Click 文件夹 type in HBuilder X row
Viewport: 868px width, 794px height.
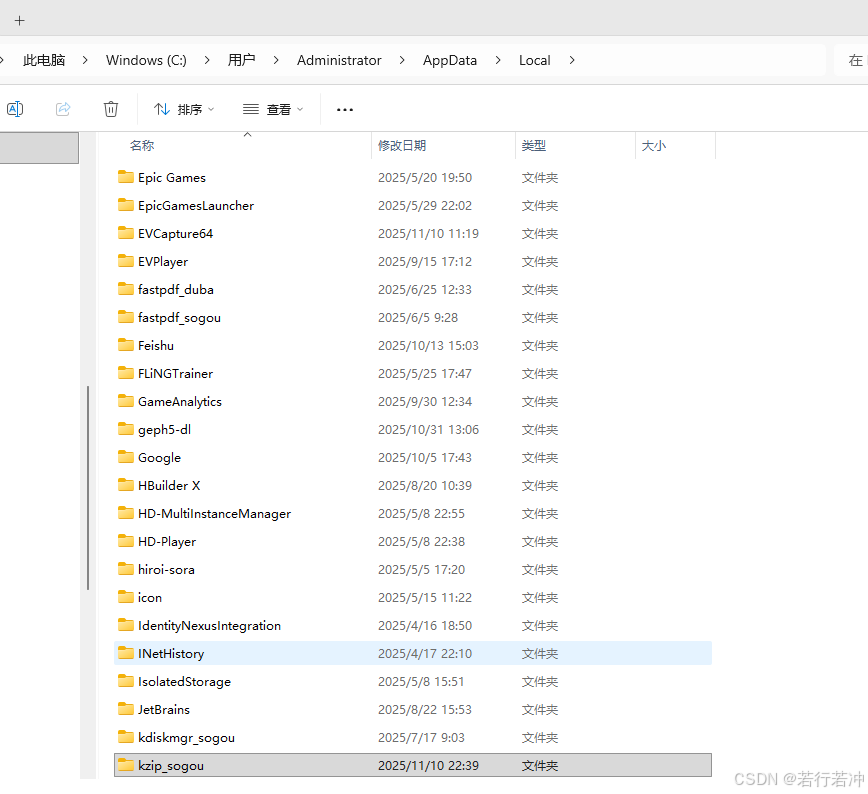[540, 486]
